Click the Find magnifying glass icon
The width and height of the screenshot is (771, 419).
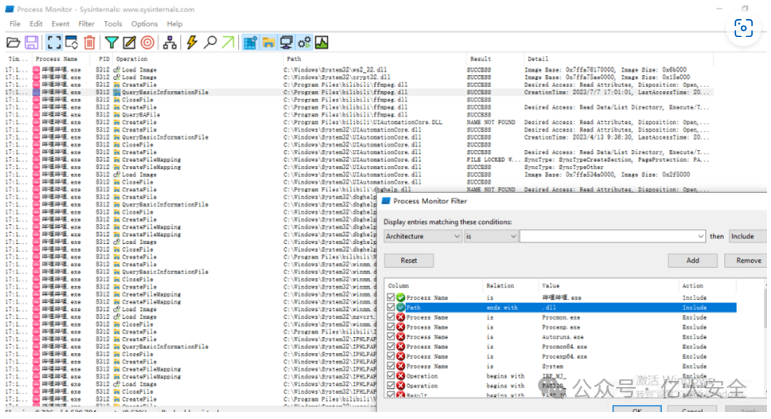[210, 42]
